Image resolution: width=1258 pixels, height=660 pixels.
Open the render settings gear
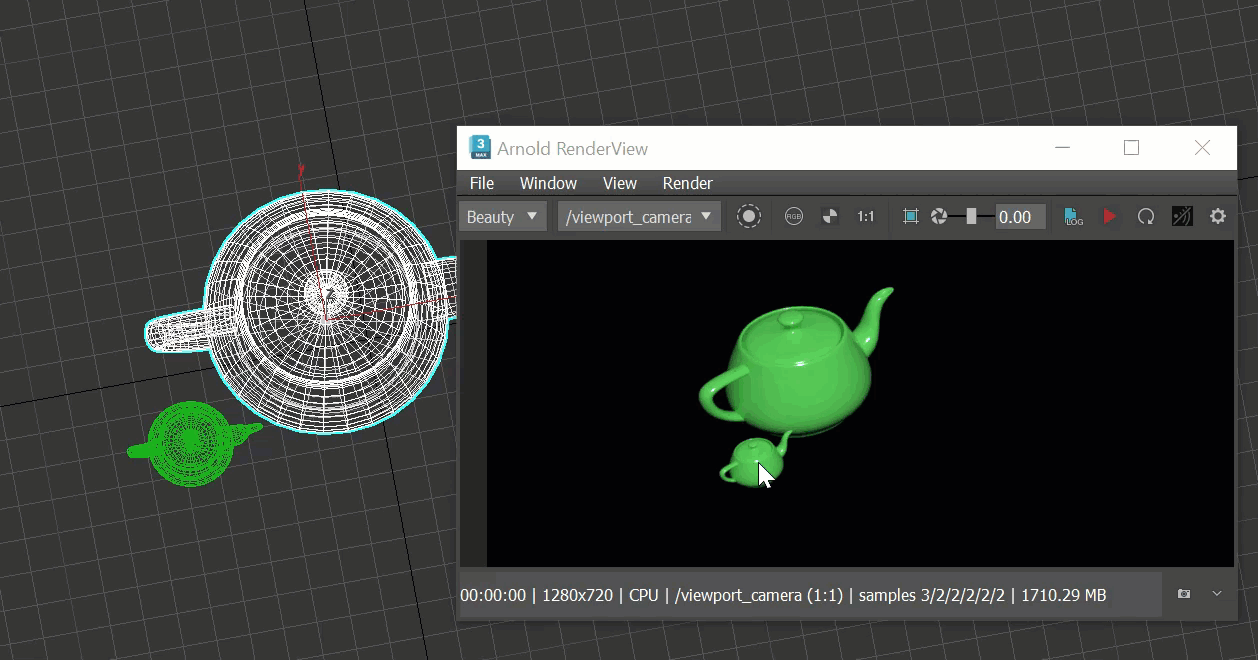pyautogui.click(x=1218, y=216)
